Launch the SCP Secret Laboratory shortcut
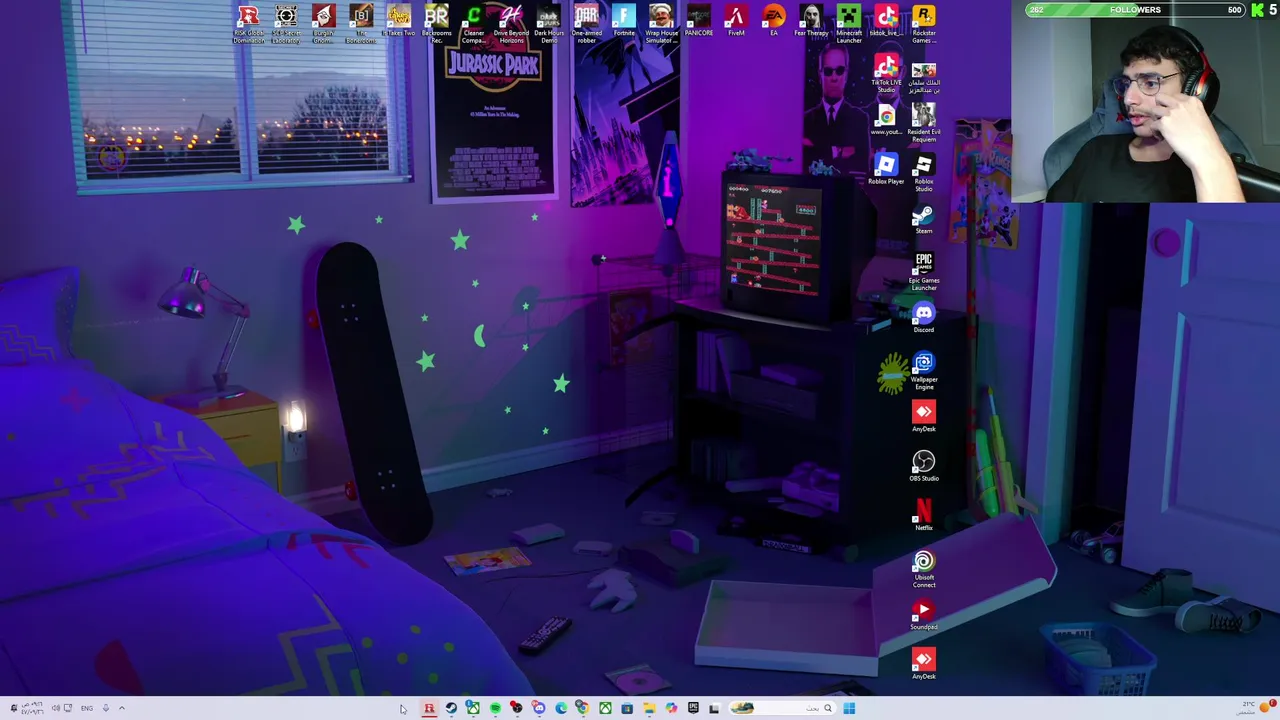 point(286,23)
